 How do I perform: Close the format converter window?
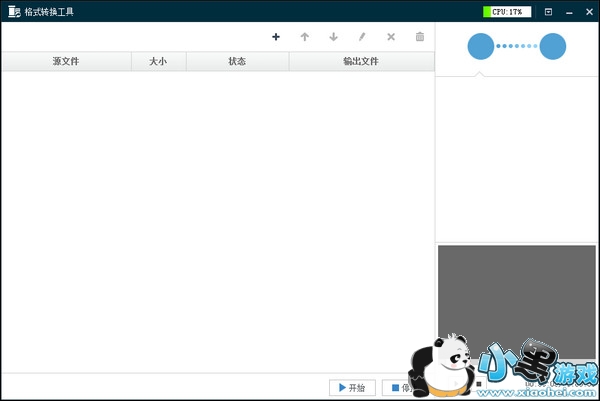click(x=587, y=12)
